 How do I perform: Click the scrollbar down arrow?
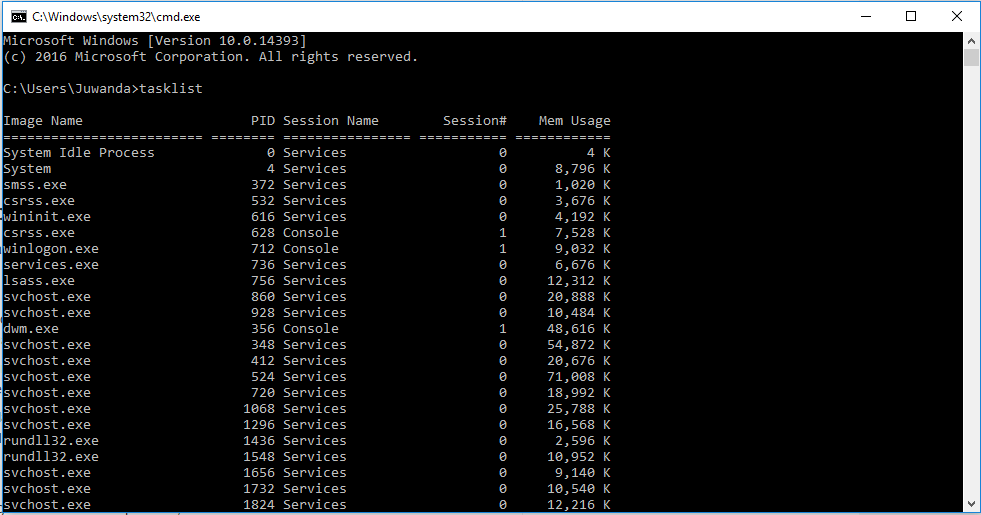tap(971, 503)
